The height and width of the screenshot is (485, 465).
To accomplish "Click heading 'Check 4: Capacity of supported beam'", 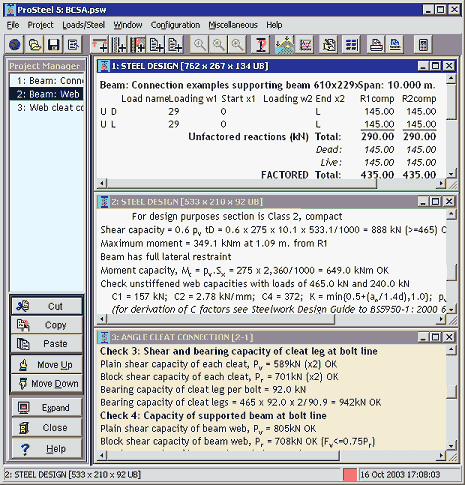I will pos(213,416).
